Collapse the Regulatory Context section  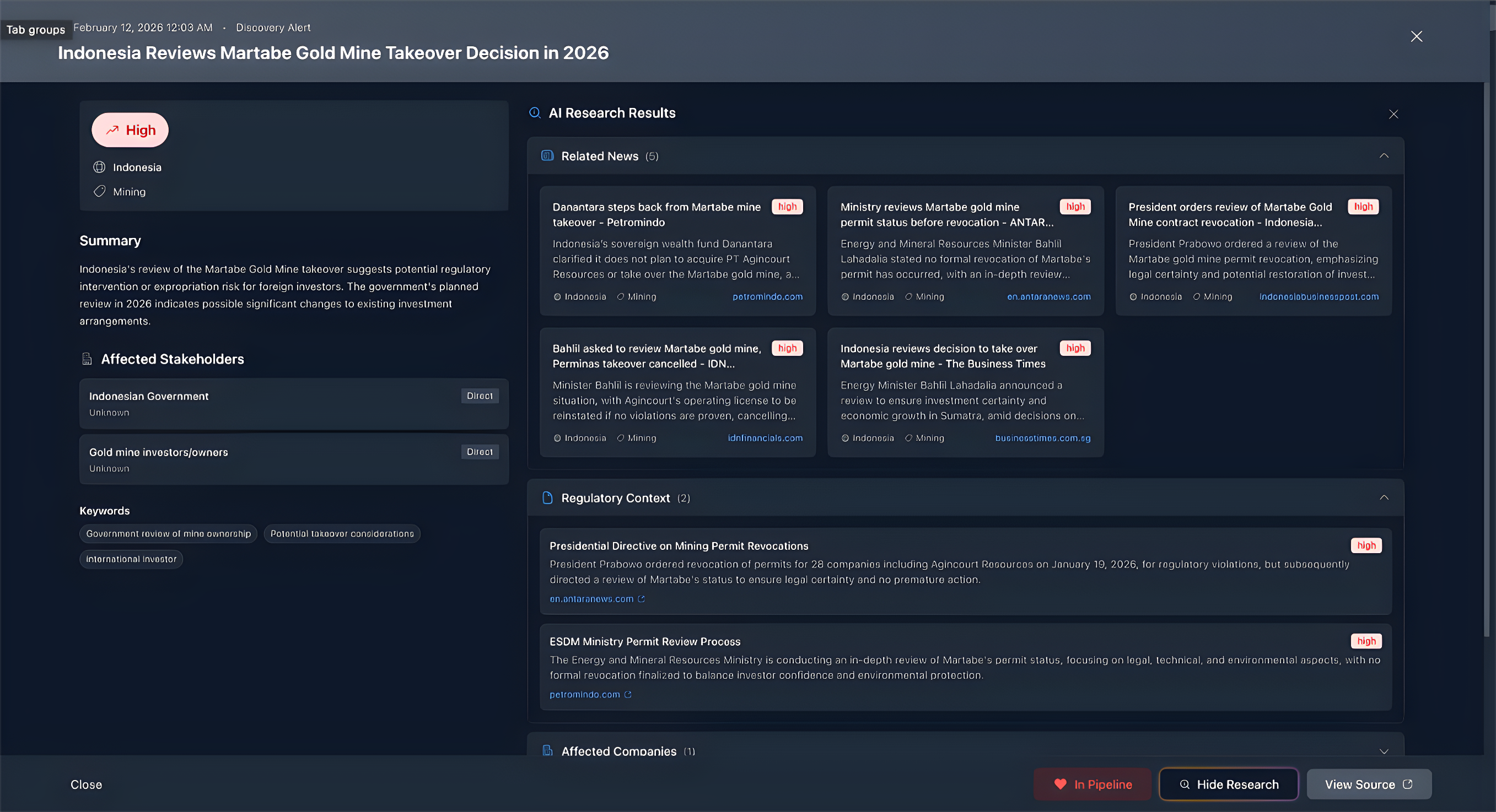(1384, 497)
